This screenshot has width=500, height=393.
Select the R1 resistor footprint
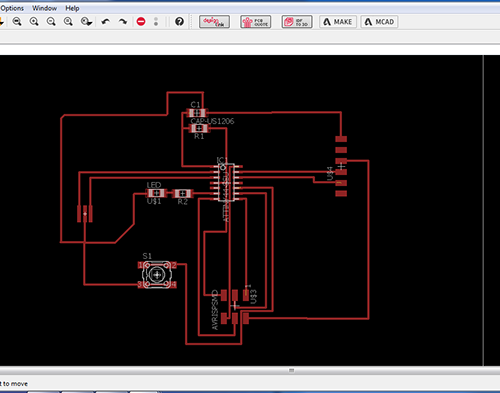199,128
